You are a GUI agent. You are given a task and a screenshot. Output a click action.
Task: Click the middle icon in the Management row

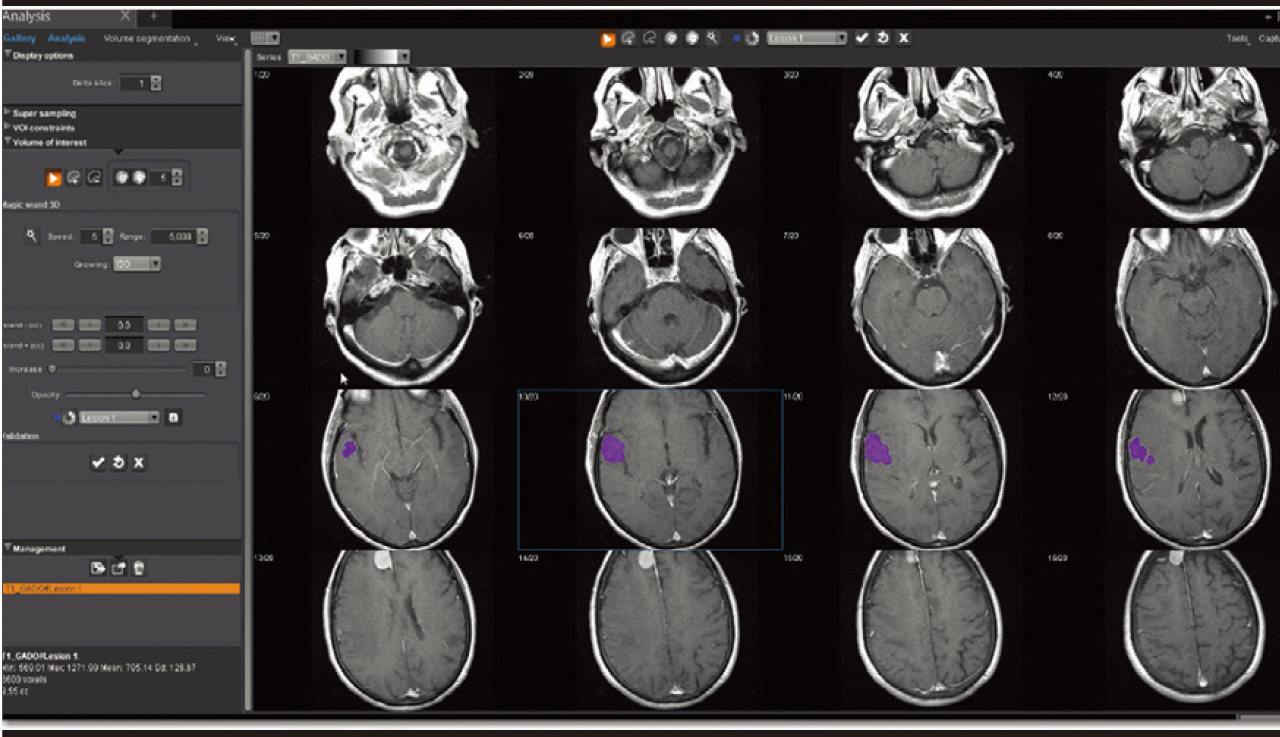118,568
